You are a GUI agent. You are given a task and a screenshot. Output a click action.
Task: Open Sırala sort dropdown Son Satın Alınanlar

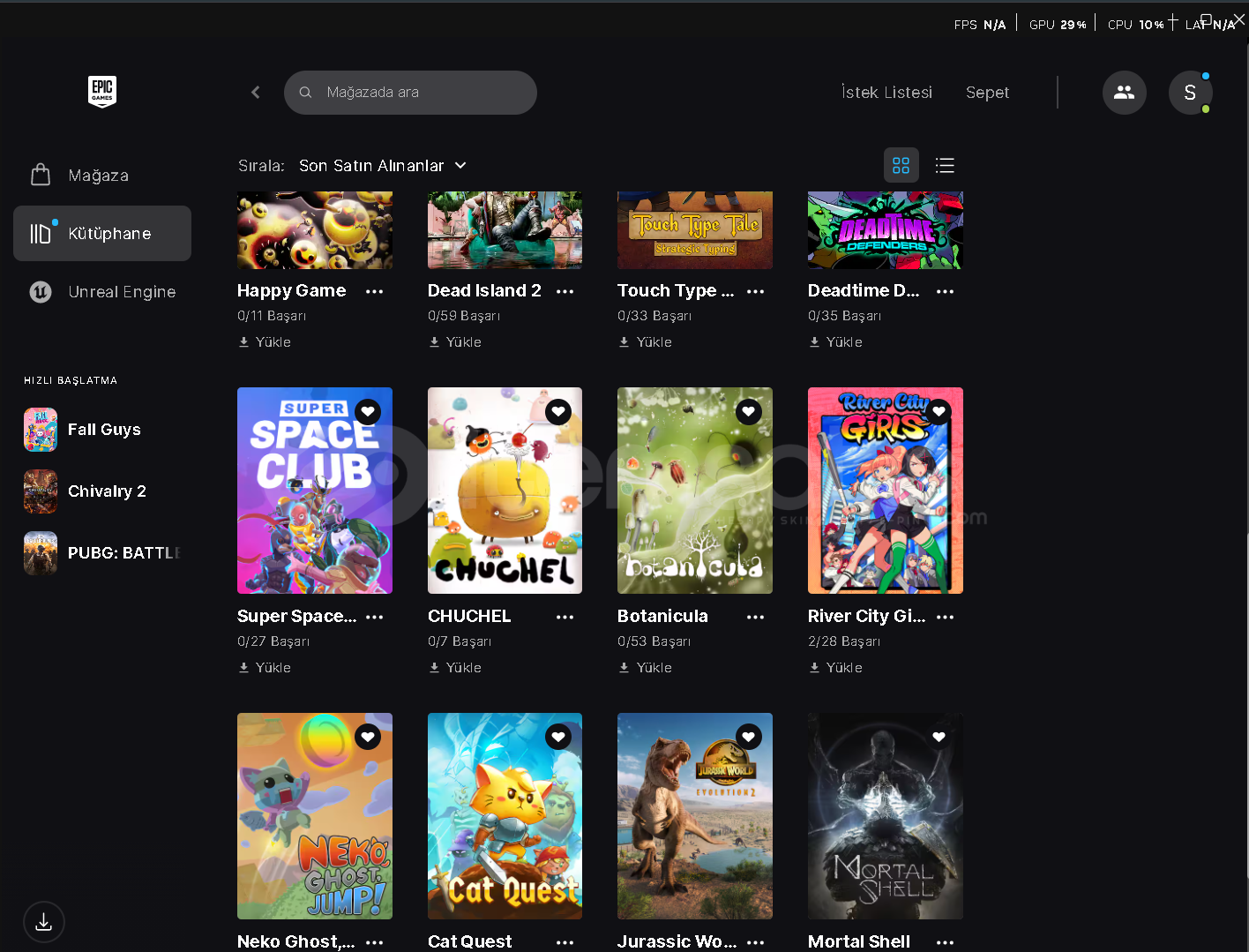click(x=383, y=166)
